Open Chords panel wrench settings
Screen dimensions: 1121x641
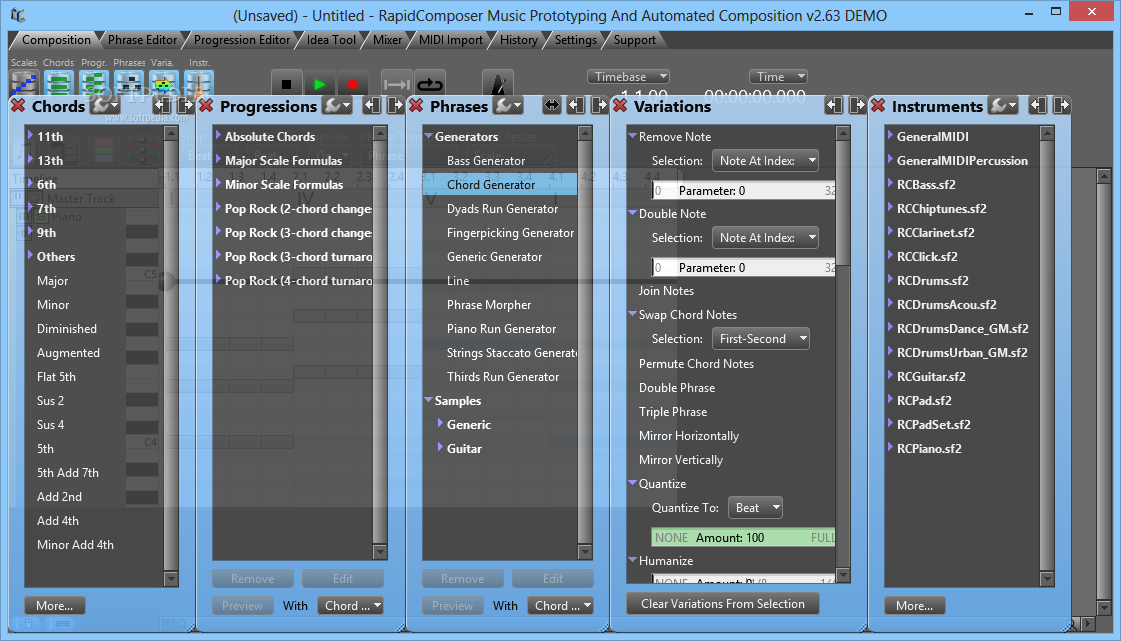(x=105, y=106)
